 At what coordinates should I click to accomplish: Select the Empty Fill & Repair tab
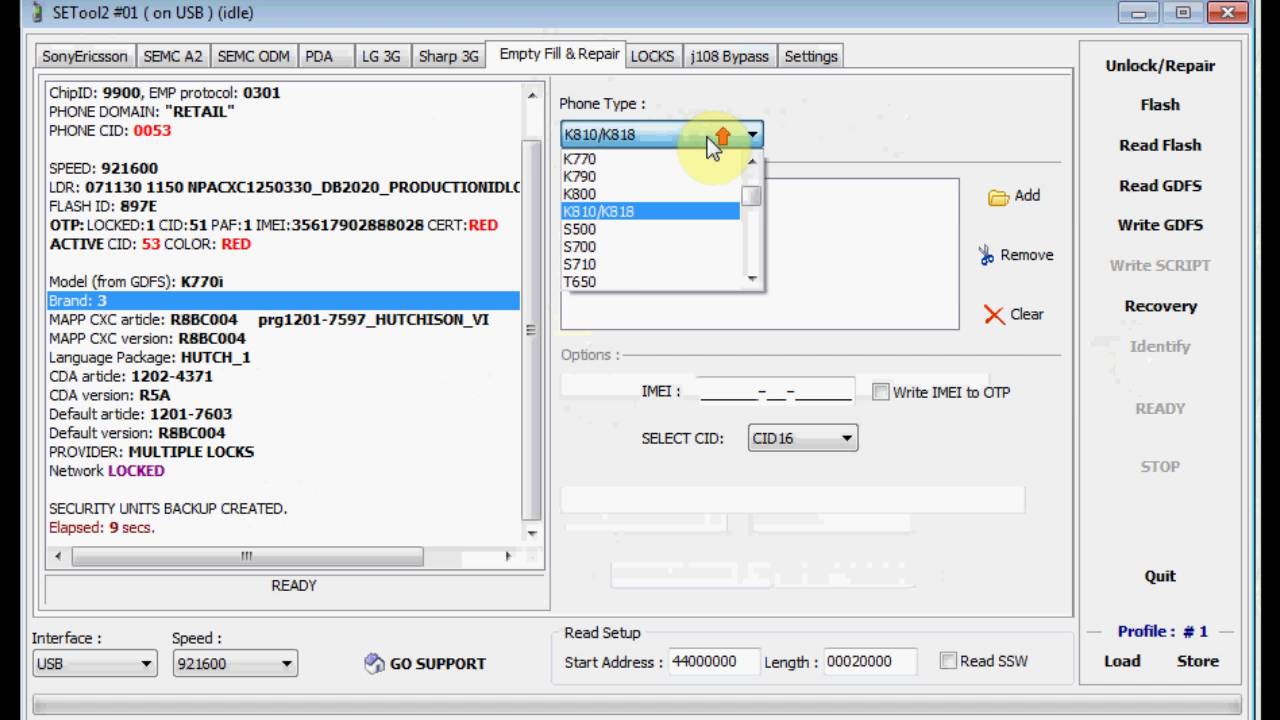click(x=559, y=55)
